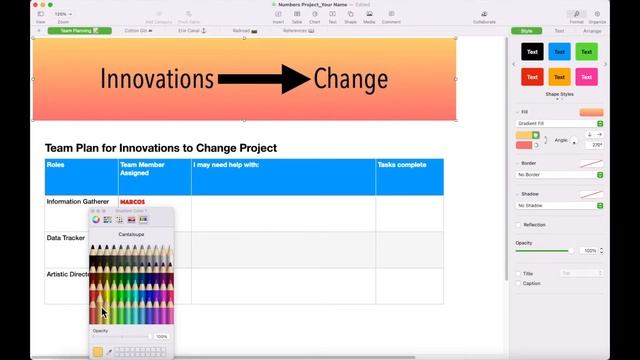Insert a Text box from toolbar
The width and height of the screenshot is (640, 360).
point(333,14)
